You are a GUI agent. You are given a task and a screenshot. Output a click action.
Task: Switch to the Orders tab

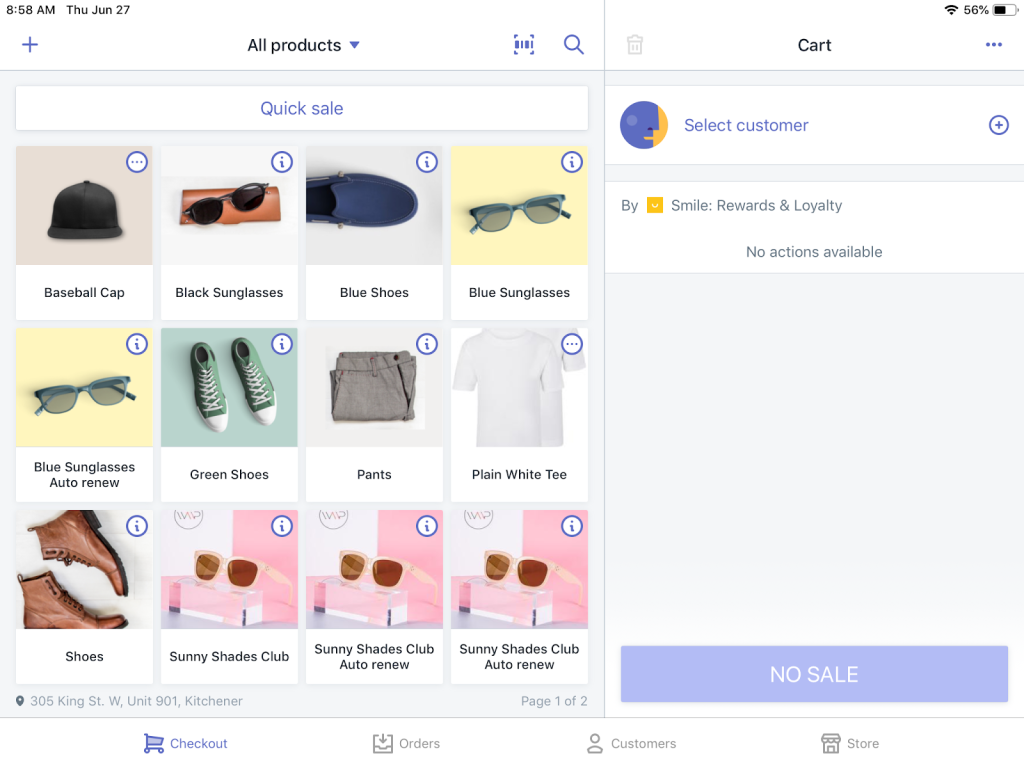pos(406,743)
